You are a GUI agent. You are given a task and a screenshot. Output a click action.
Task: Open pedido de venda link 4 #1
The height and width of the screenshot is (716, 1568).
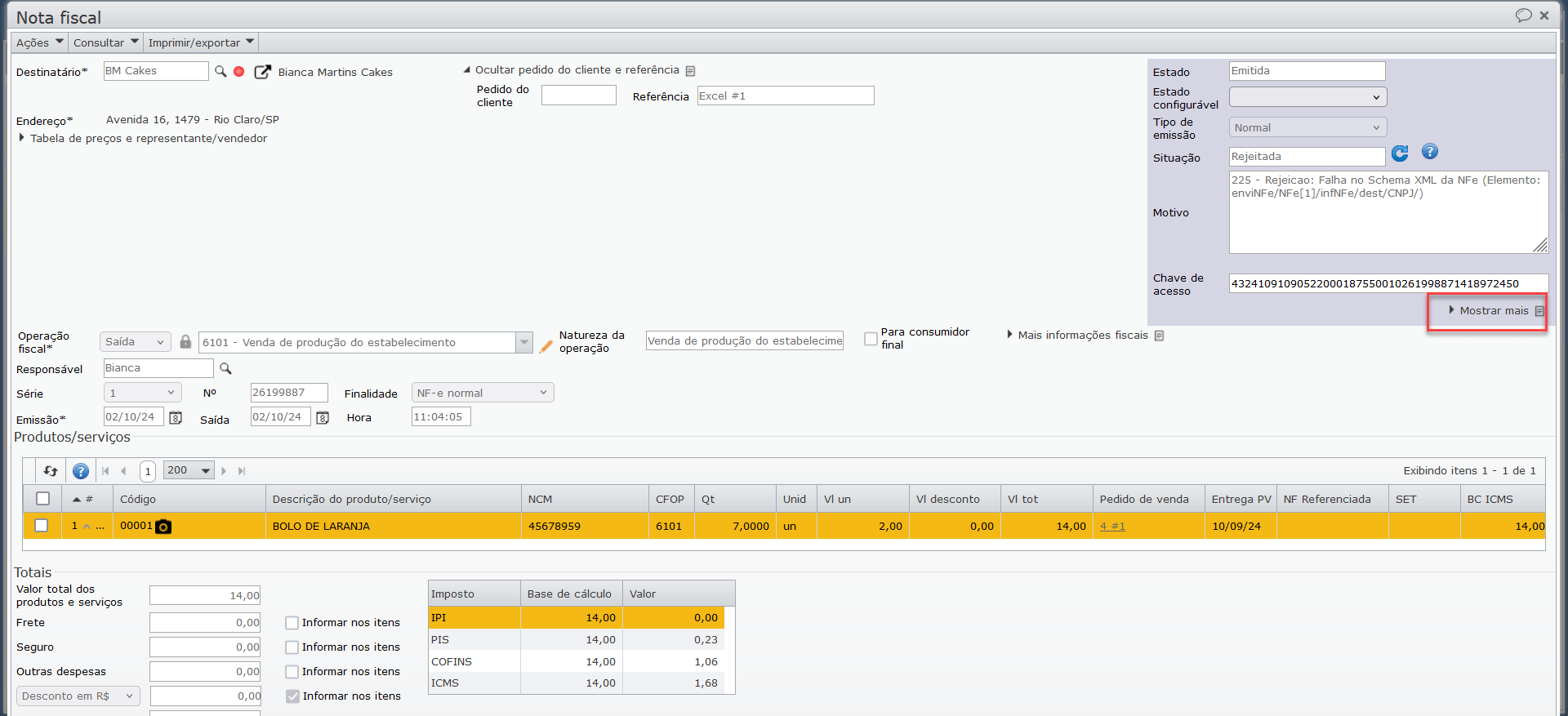click(1112, 527)
